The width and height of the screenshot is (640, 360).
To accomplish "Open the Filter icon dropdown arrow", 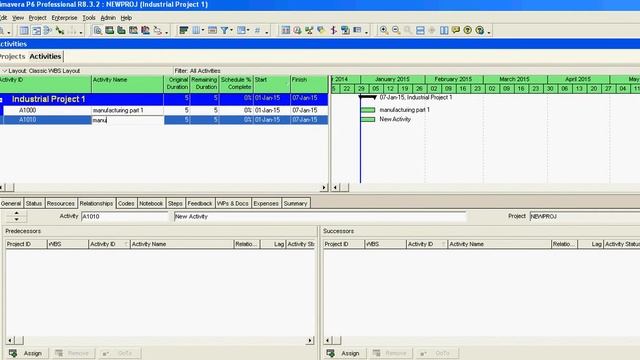I will [231, 30].
